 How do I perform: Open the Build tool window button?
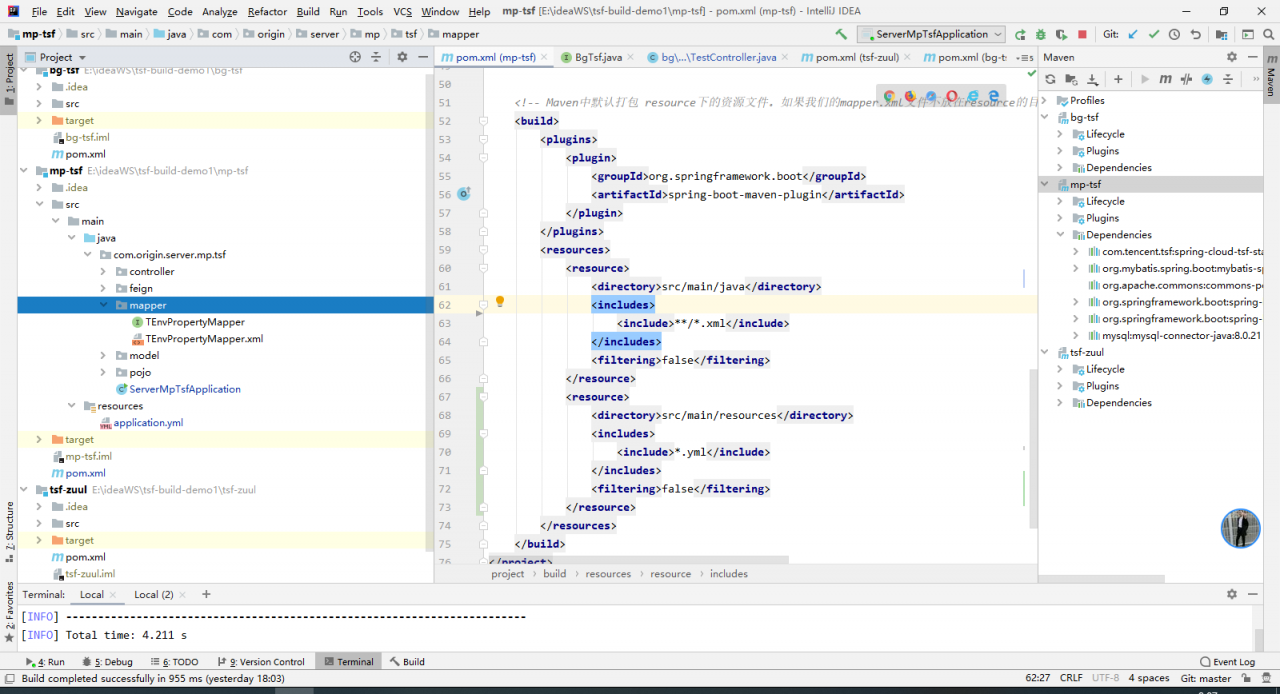click(407, 662)
